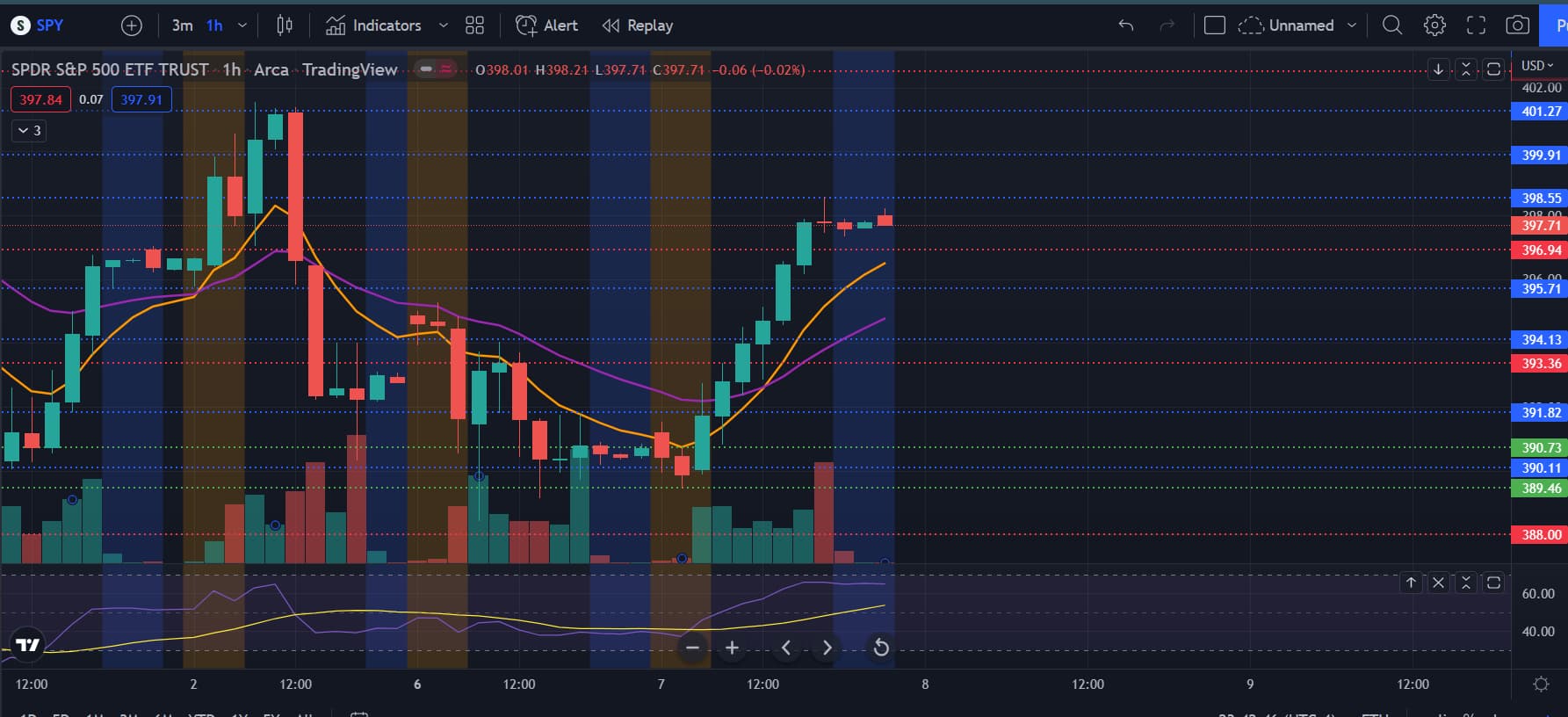Click the latest red candle near 397.71
The width and height of the screenshot is (1568, 717).
click(885, 220)
